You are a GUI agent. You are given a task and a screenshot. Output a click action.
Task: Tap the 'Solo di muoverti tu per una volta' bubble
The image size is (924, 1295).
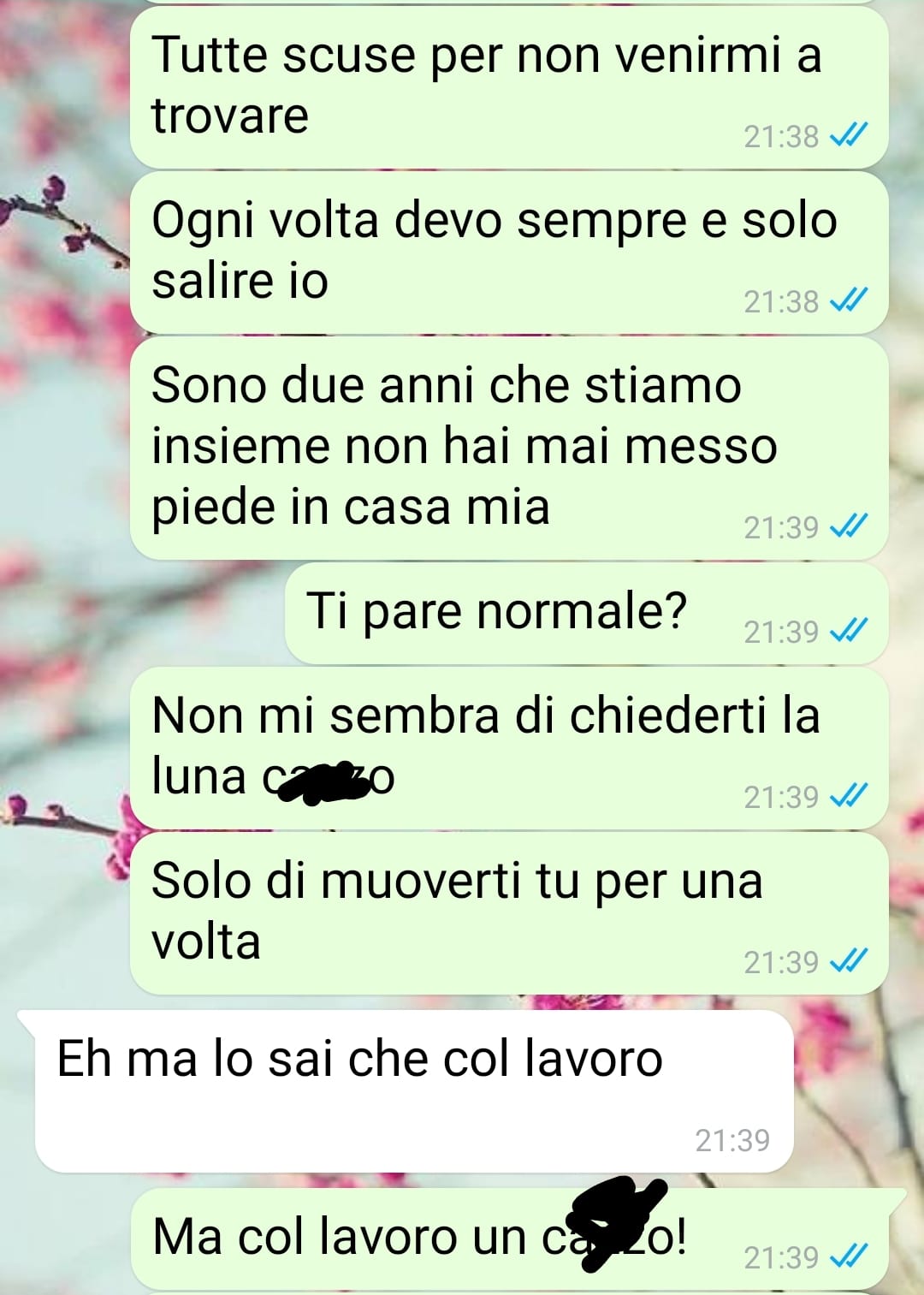tap(509, 913)
